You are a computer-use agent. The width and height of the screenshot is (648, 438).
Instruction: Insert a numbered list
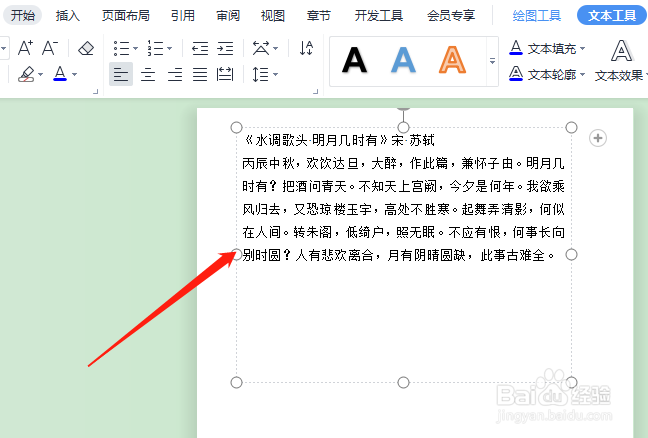pyautogui.click(x=156, y=48)
